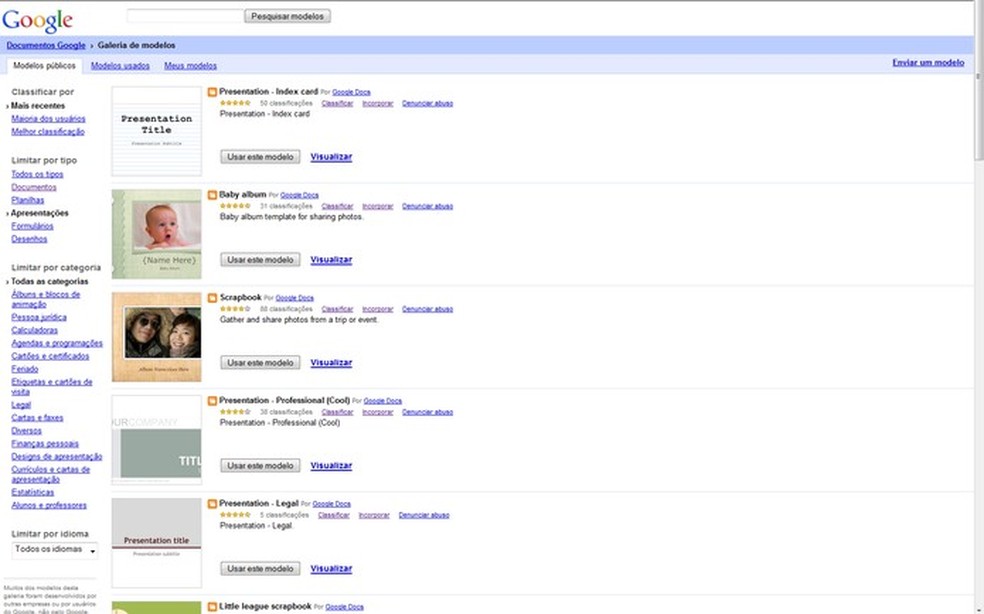
Task: Focus the template search input field
Action: pyautogui.click(x=185, y=16)
